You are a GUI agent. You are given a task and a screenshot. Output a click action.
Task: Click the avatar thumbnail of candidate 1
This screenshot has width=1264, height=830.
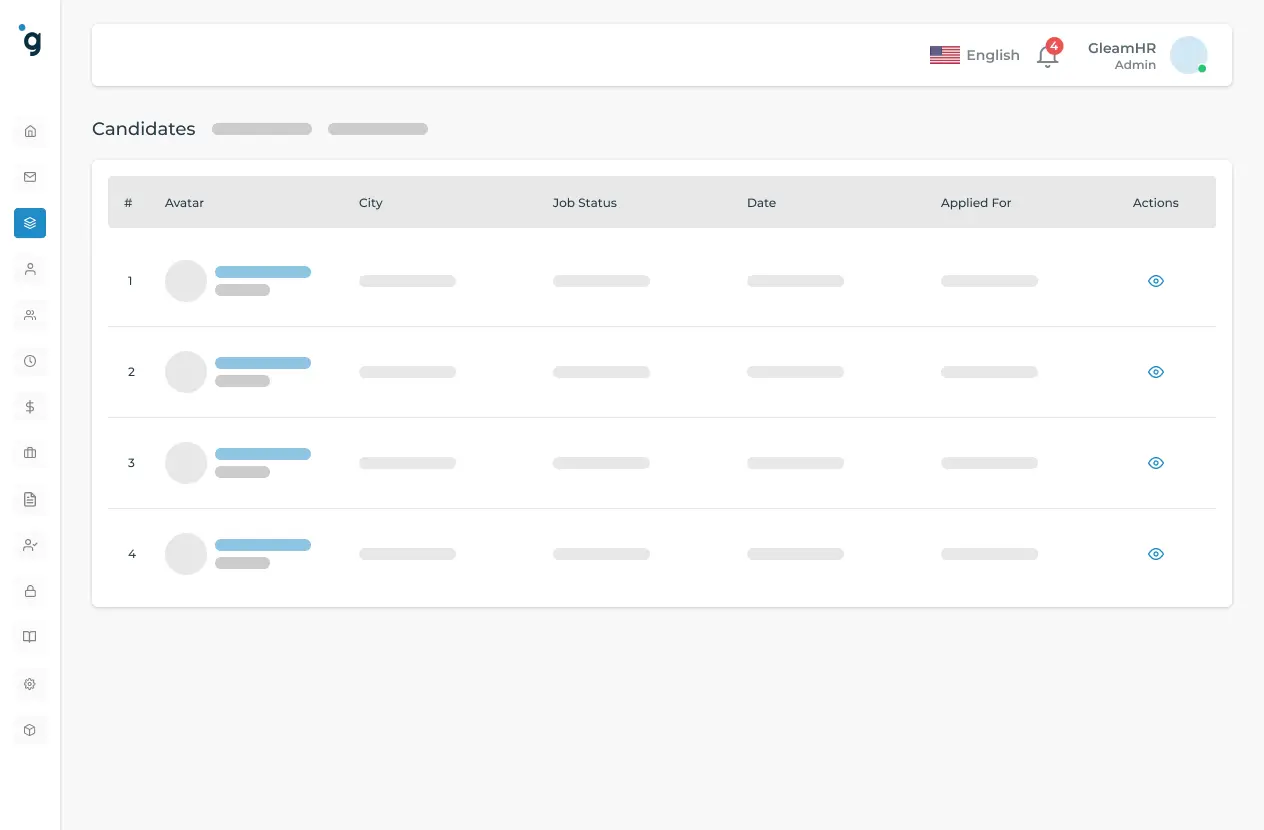point(186,281)
